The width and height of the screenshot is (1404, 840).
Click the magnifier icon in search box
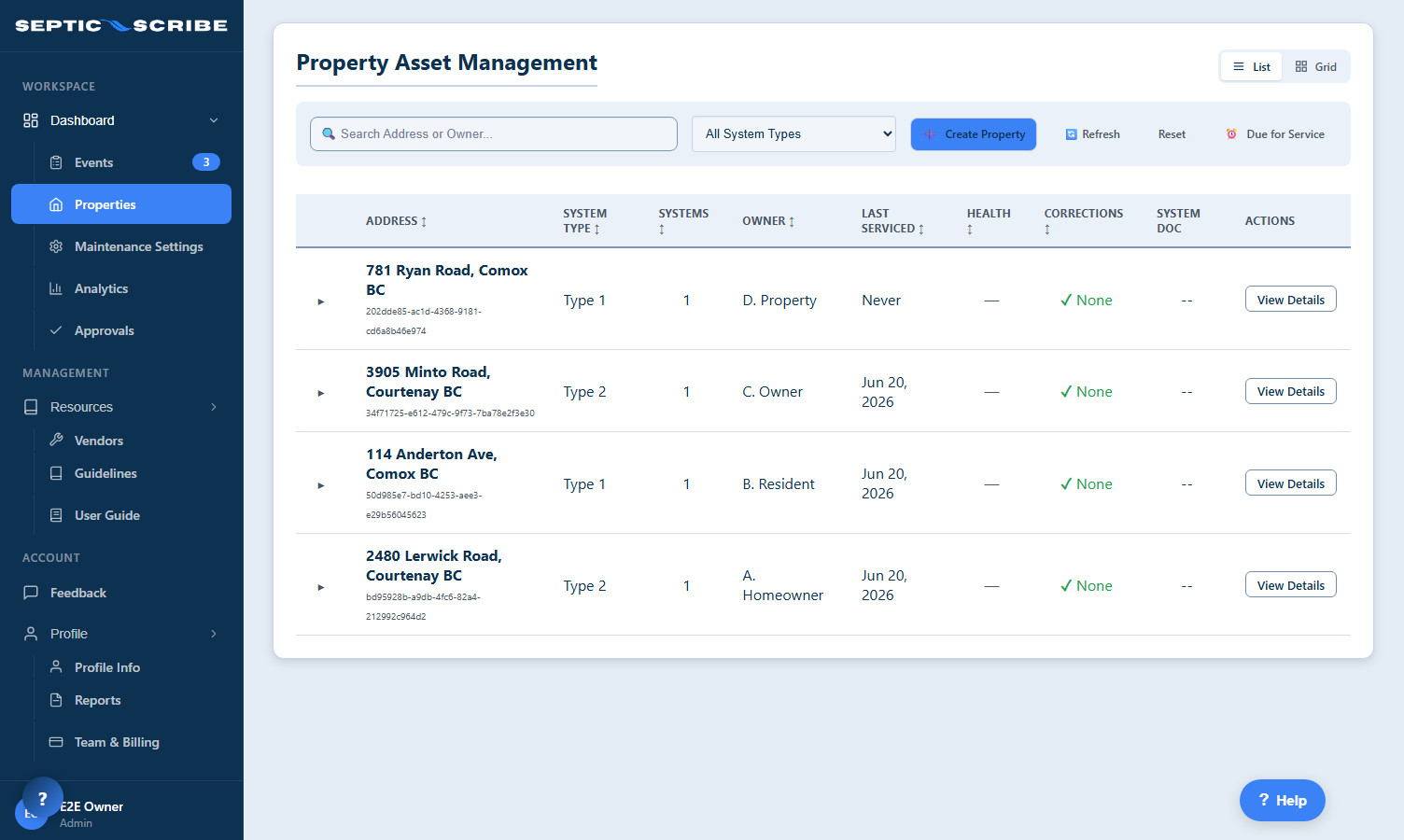point(329,134)
